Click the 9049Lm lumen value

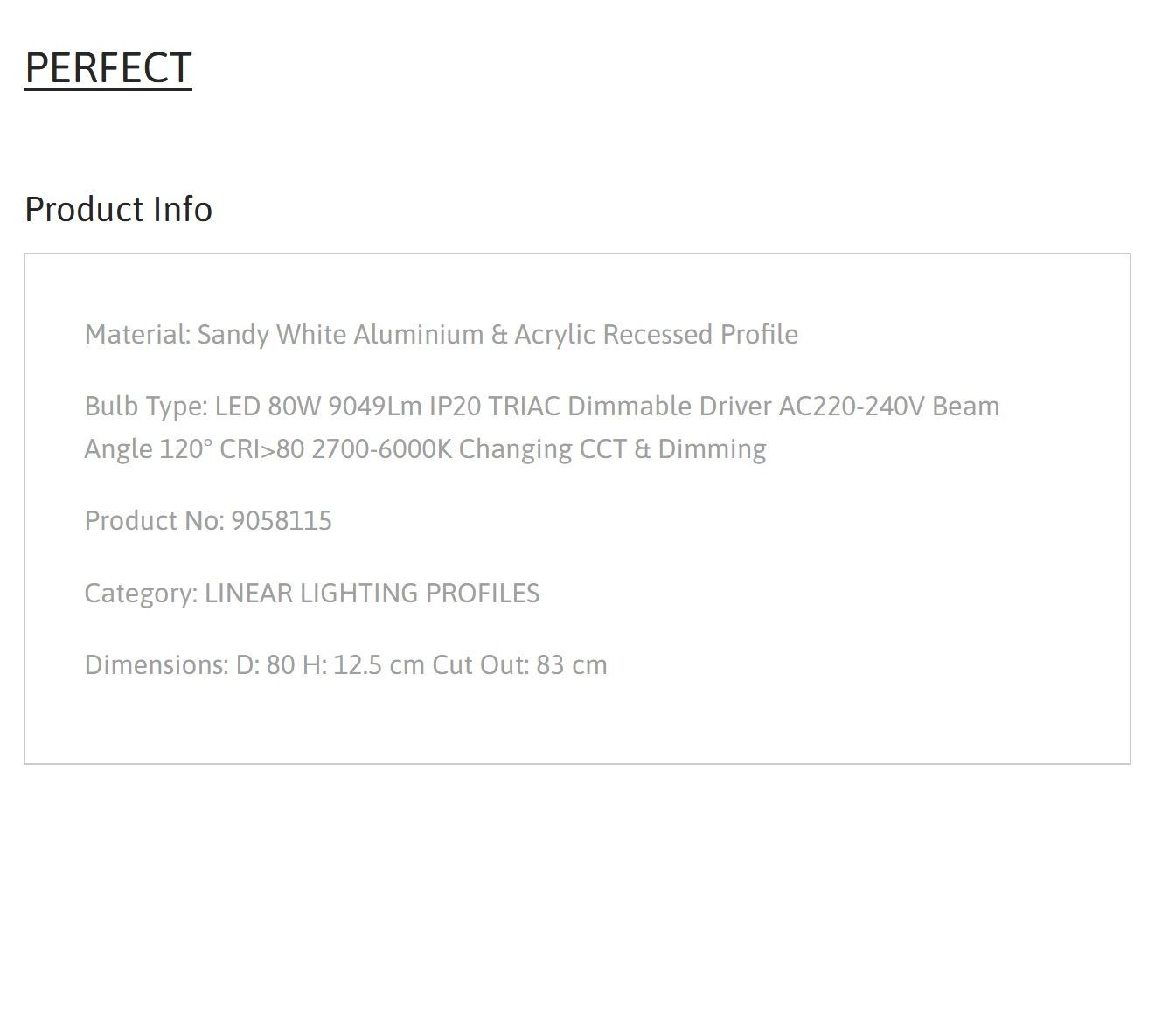coord(375,406)
